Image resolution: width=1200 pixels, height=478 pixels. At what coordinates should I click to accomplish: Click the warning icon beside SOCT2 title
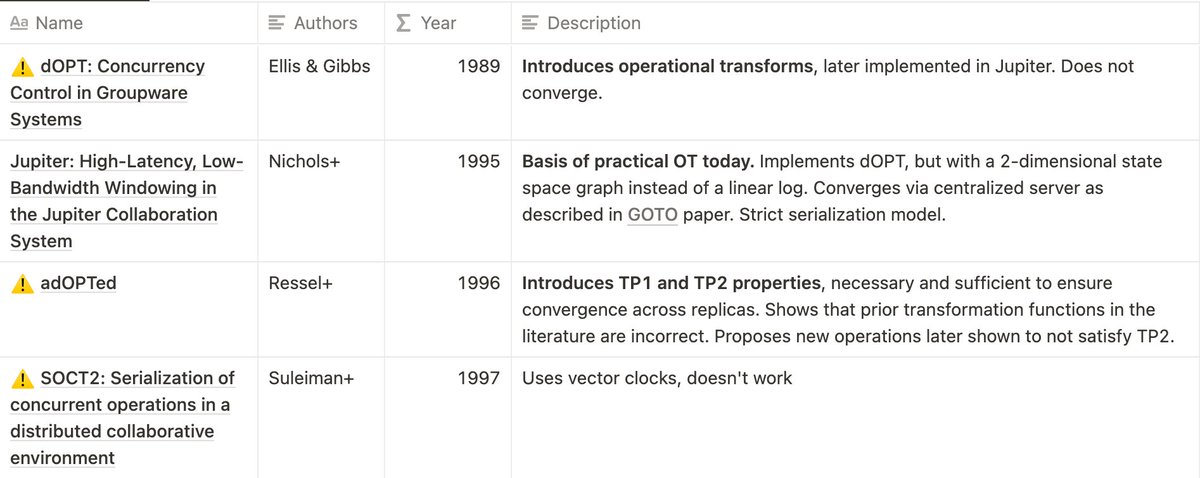pos(21,379)
